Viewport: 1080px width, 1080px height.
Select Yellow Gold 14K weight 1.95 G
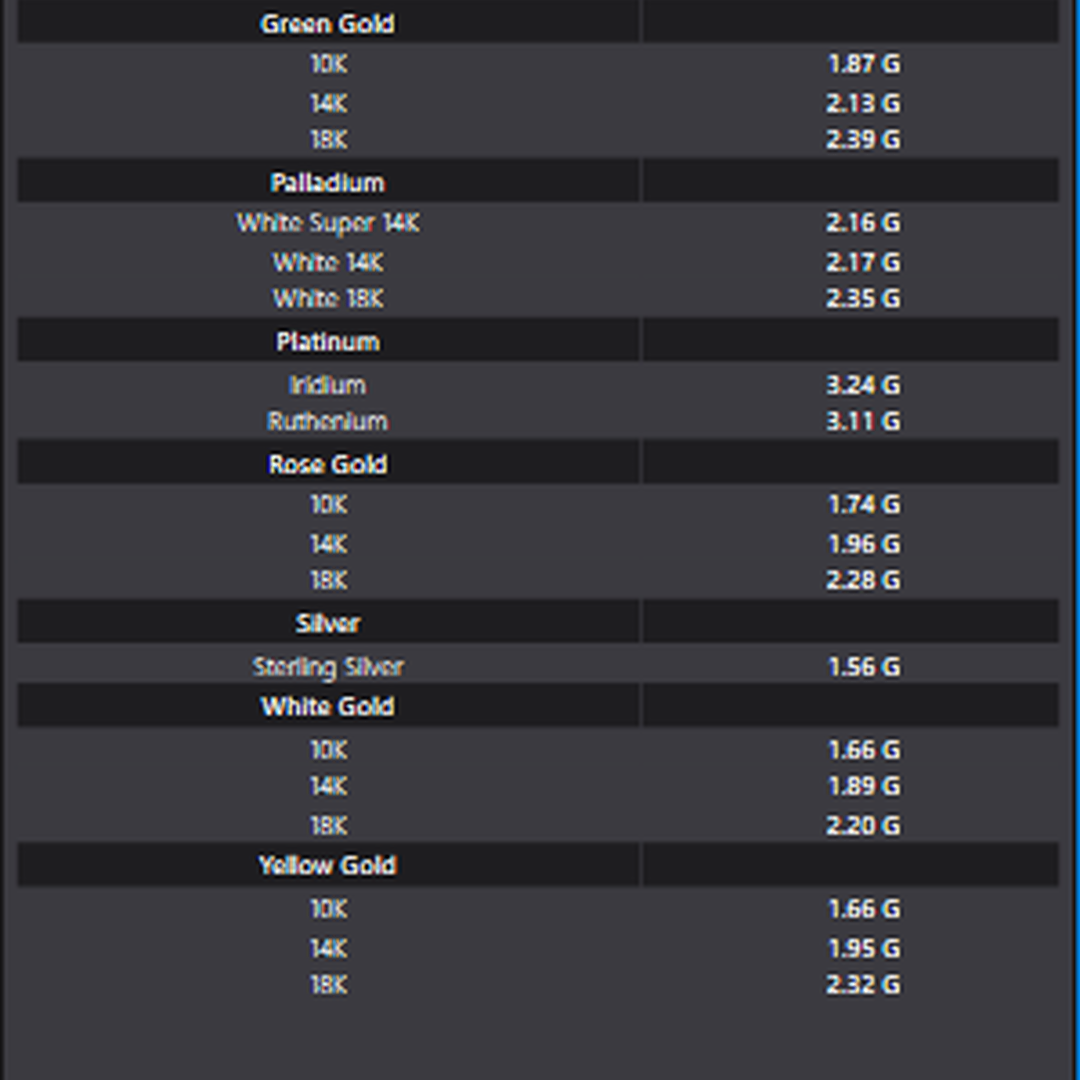[862, 948]
